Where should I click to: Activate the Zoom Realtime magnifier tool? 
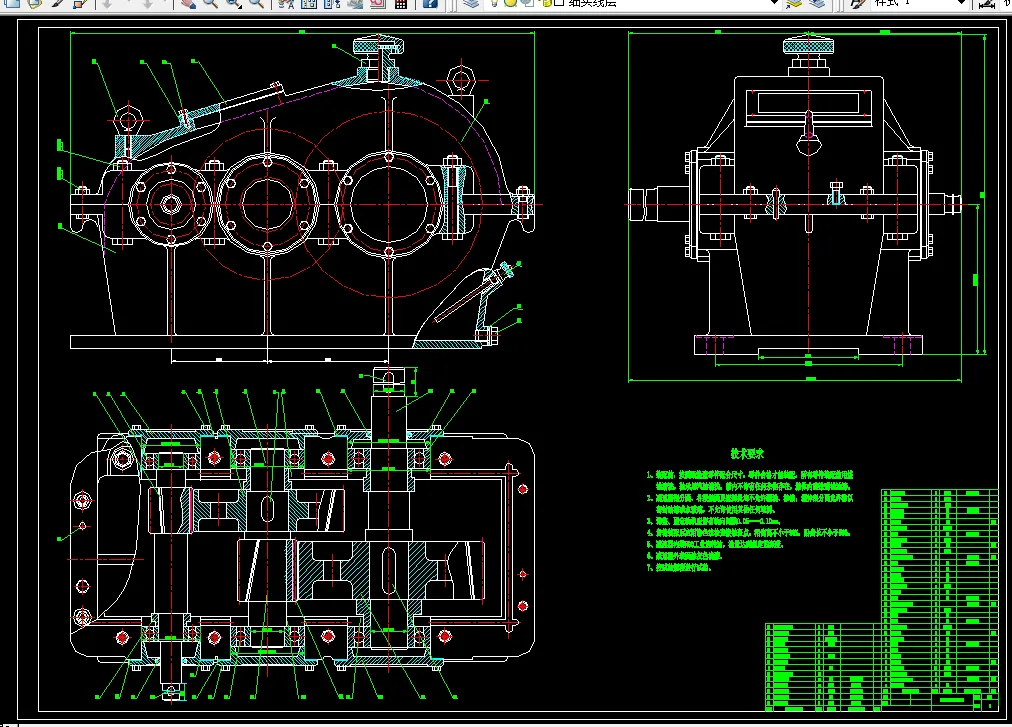point(210,3)
